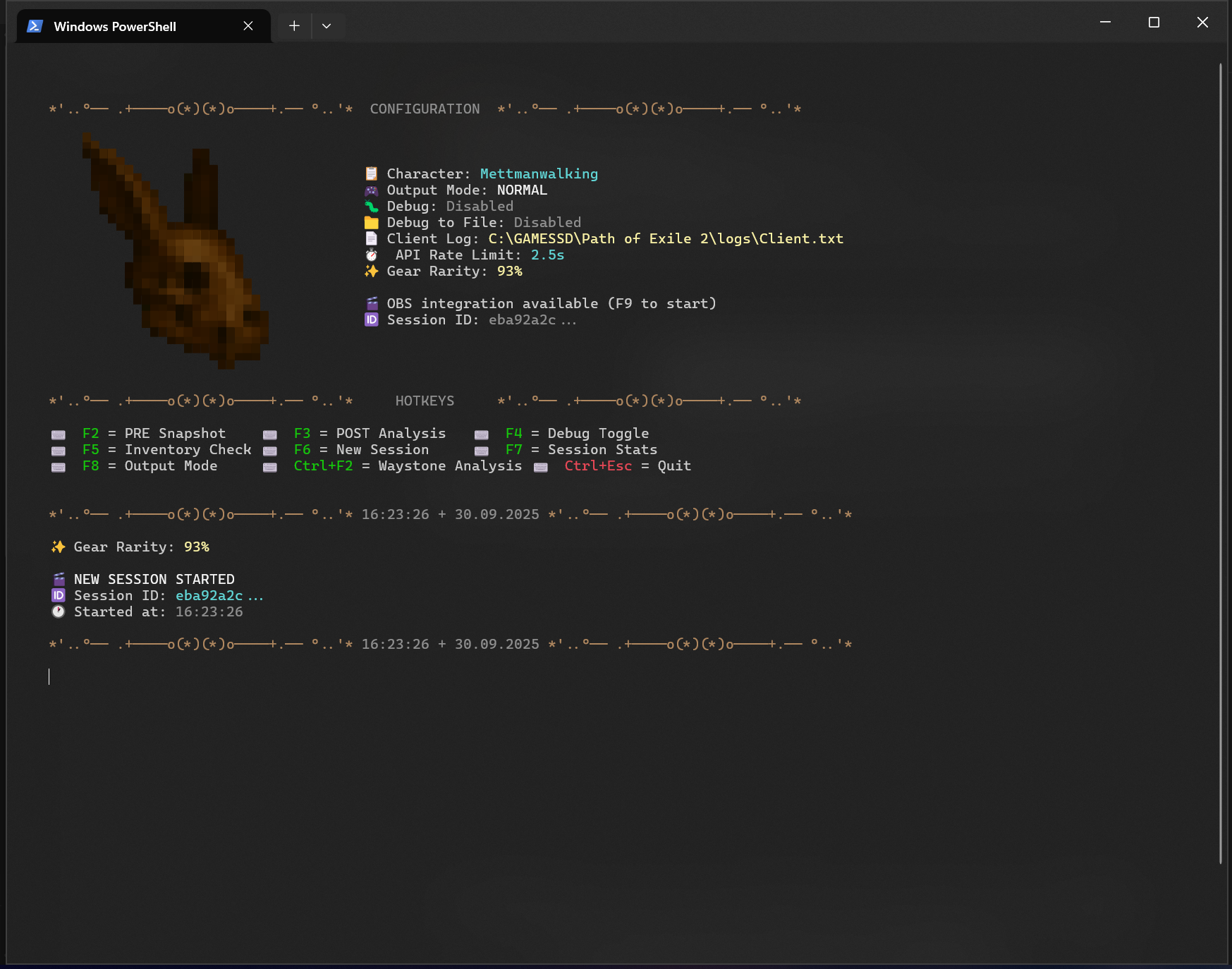1232x969 pixels.
Task: Click the keyboard icon beside F8 hotkey
Action: click(59, 467)
